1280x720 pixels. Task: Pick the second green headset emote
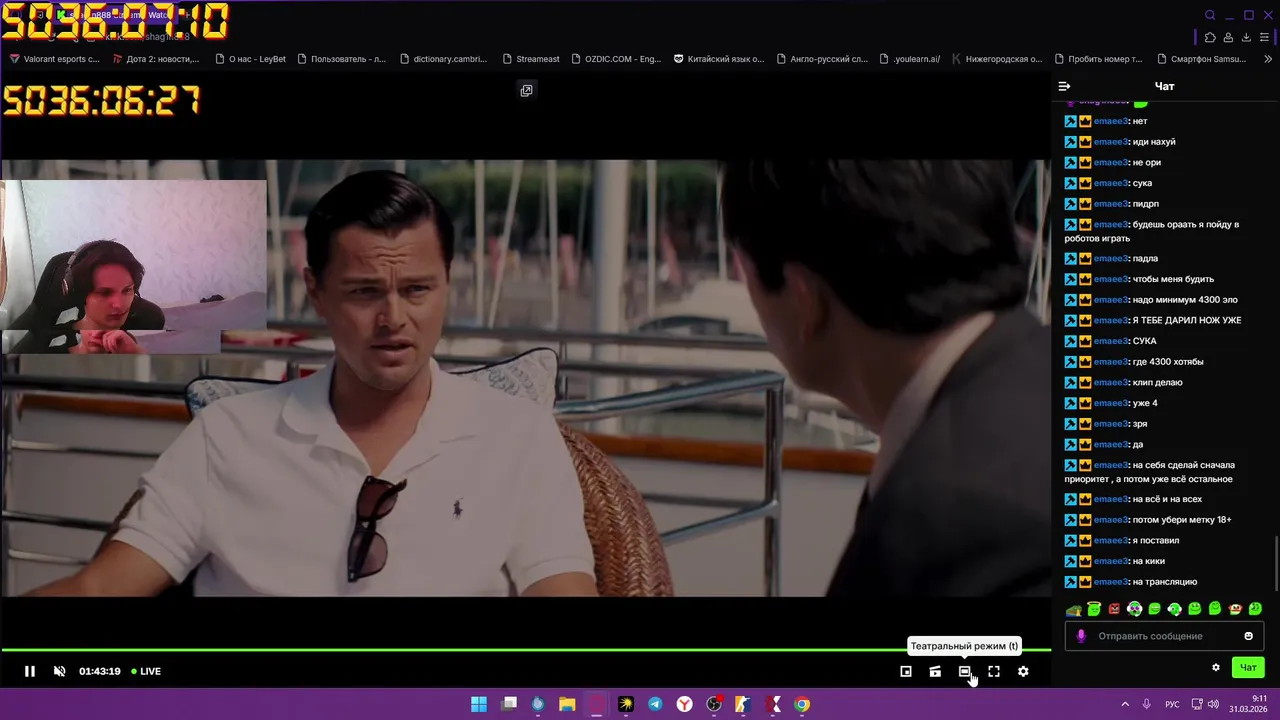tap(1175, 608)
